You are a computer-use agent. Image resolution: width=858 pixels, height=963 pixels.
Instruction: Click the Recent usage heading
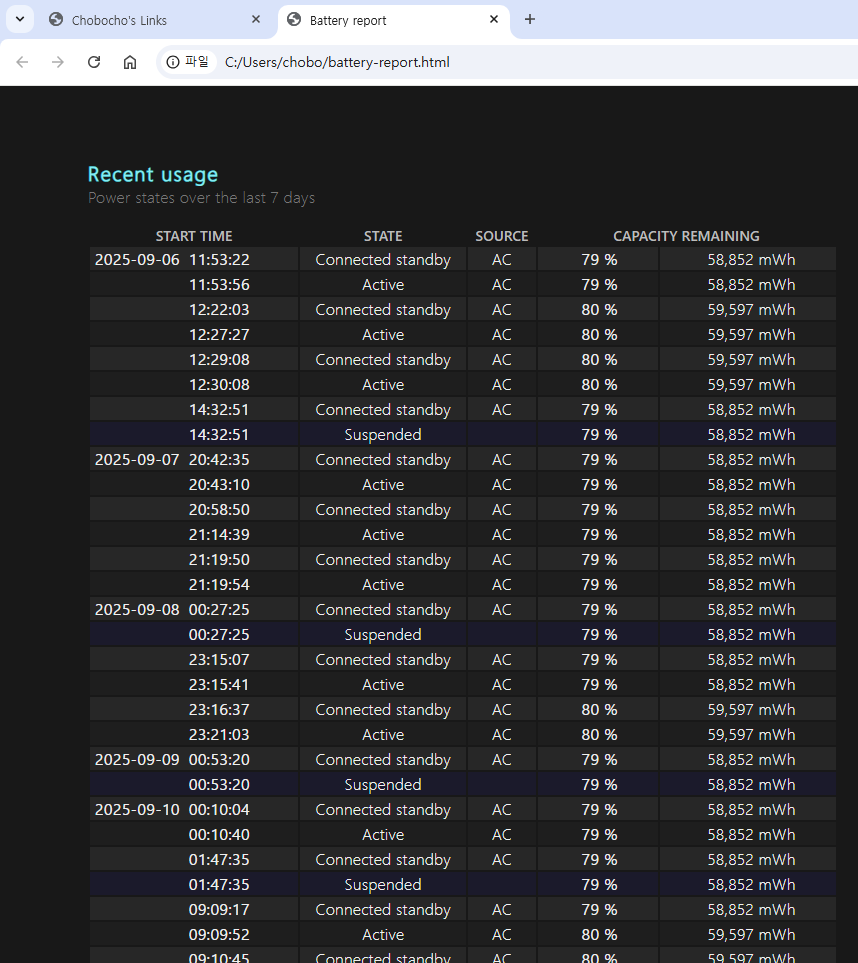tap(153, 174)
